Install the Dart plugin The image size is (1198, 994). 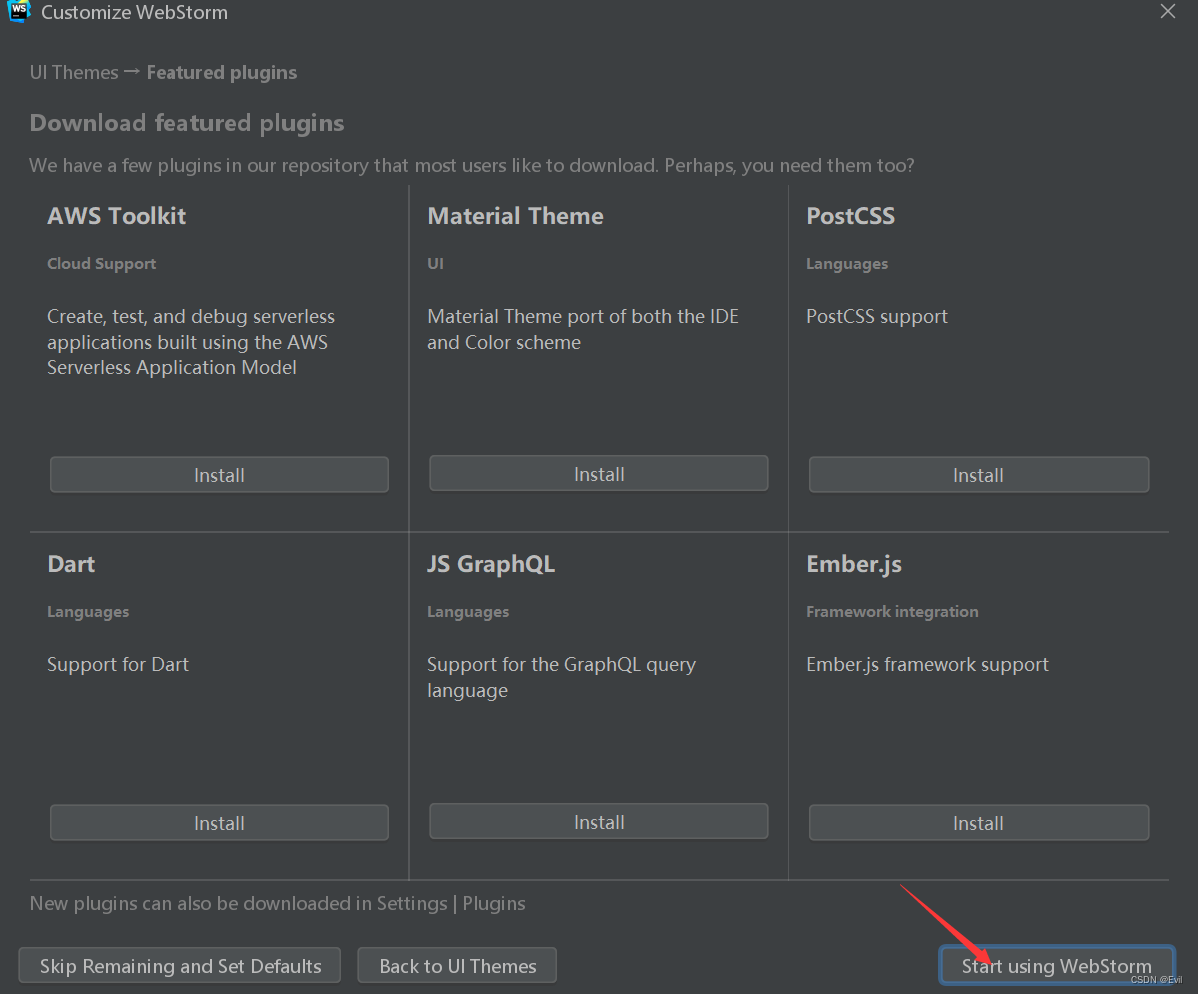tap(218, 822)
